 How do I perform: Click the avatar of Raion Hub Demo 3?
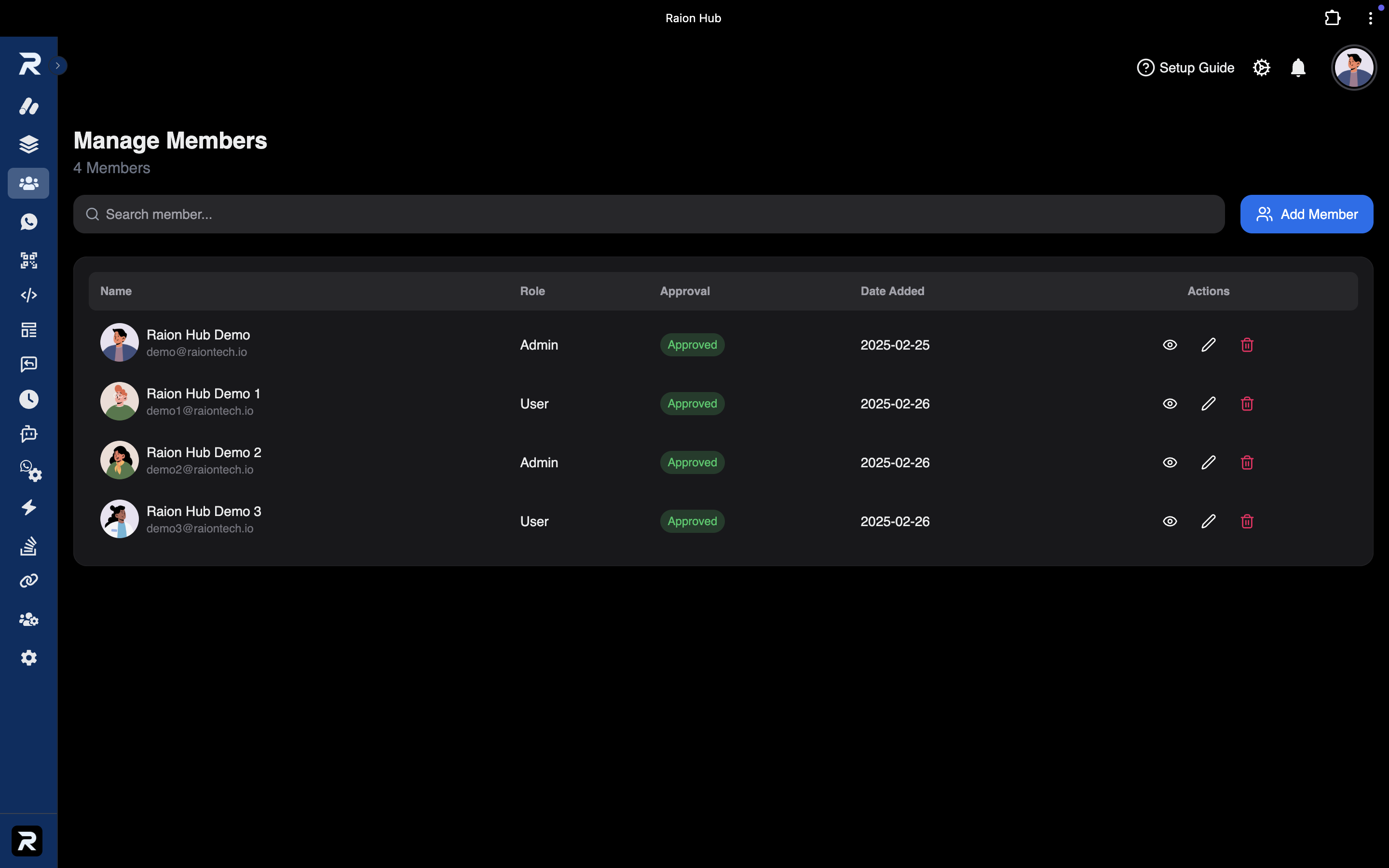point(120,519)
